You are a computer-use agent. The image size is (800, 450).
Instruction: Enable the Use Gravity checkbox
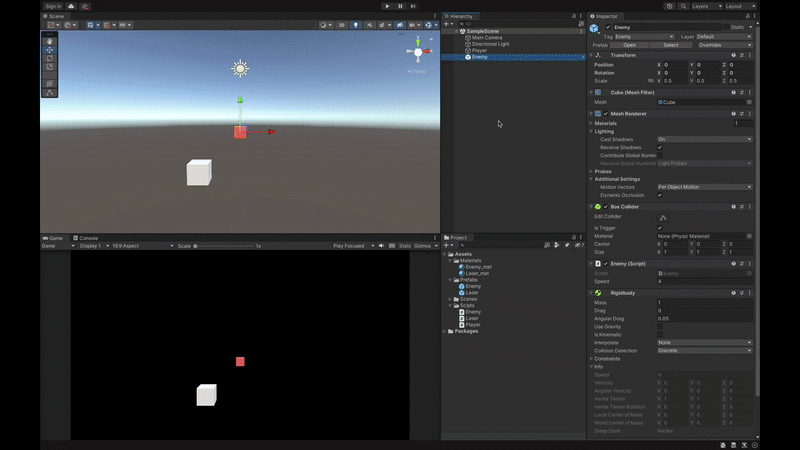[x=660, y=327]
